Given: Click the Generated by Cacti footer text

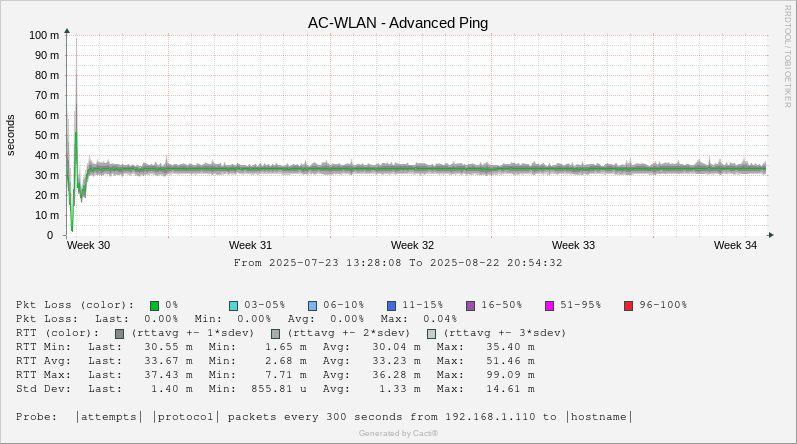Looking at the screenshot, I should [x=398, y=433].
